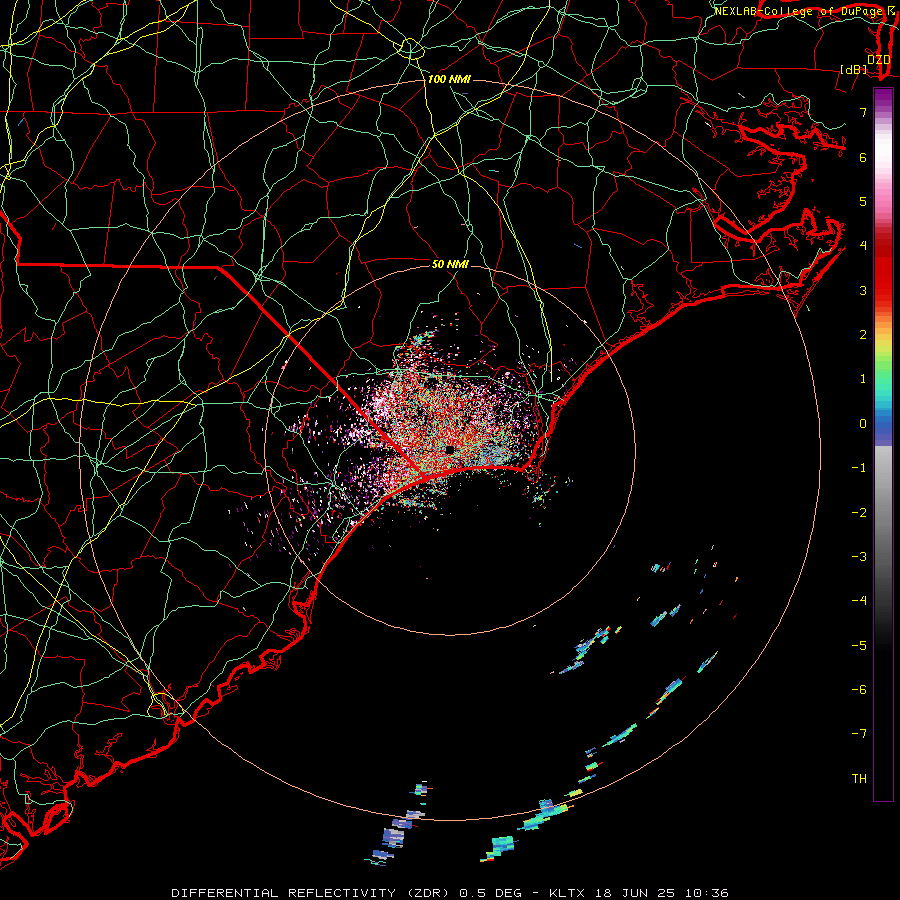Click the "1" value on color scale
900x900 pixels.
tap(863, 379)
